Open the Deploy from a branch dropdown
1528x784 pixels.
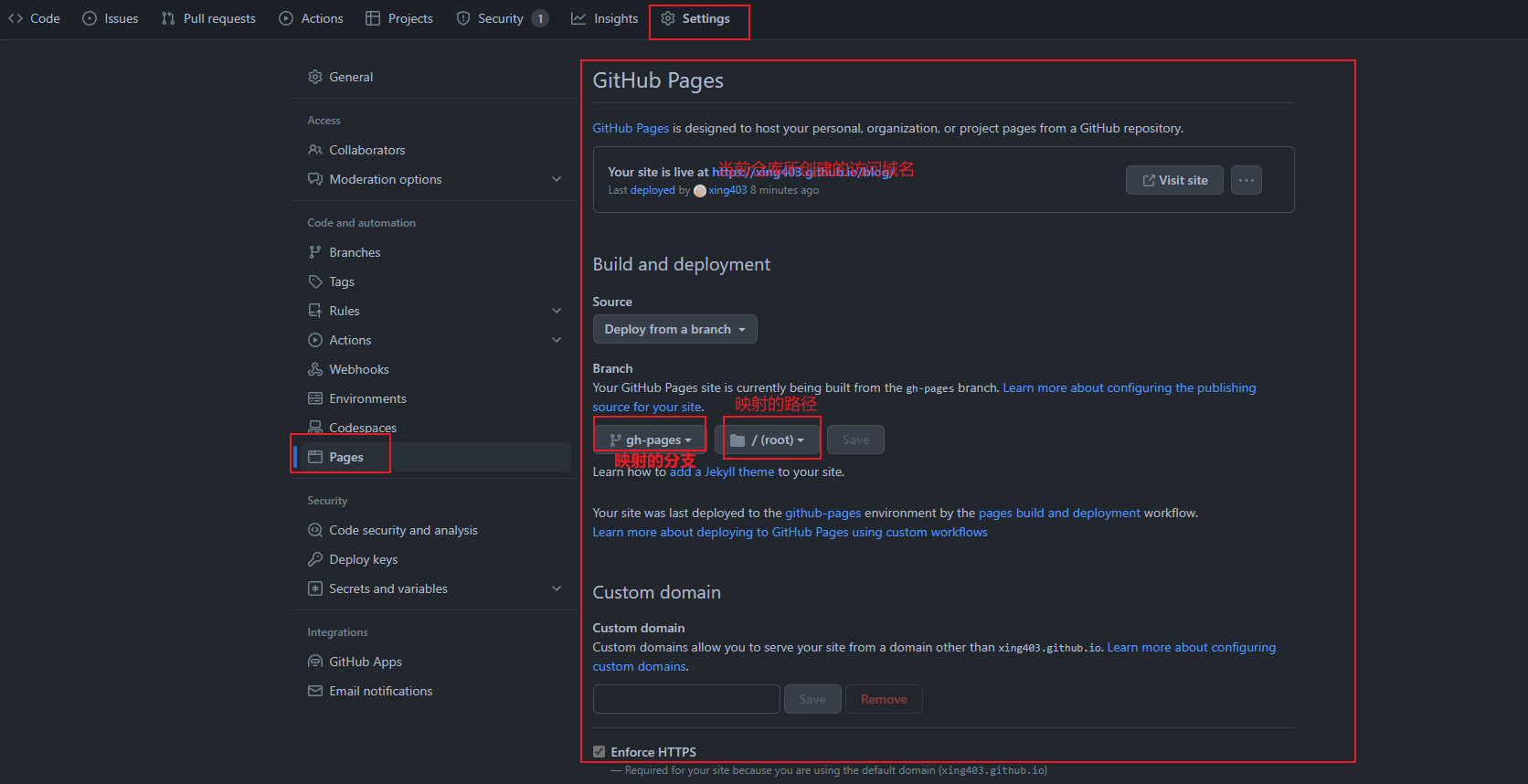click(674, 329)
